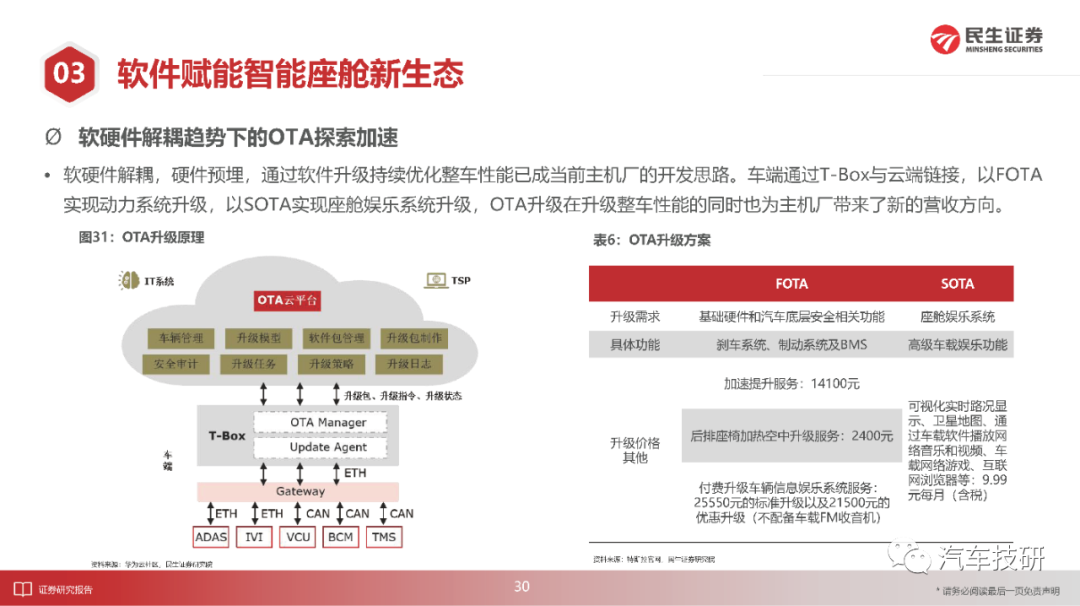Click the 升级任务 module box
This screenshot has height=606, width=1080.
(x=254, y=364)
